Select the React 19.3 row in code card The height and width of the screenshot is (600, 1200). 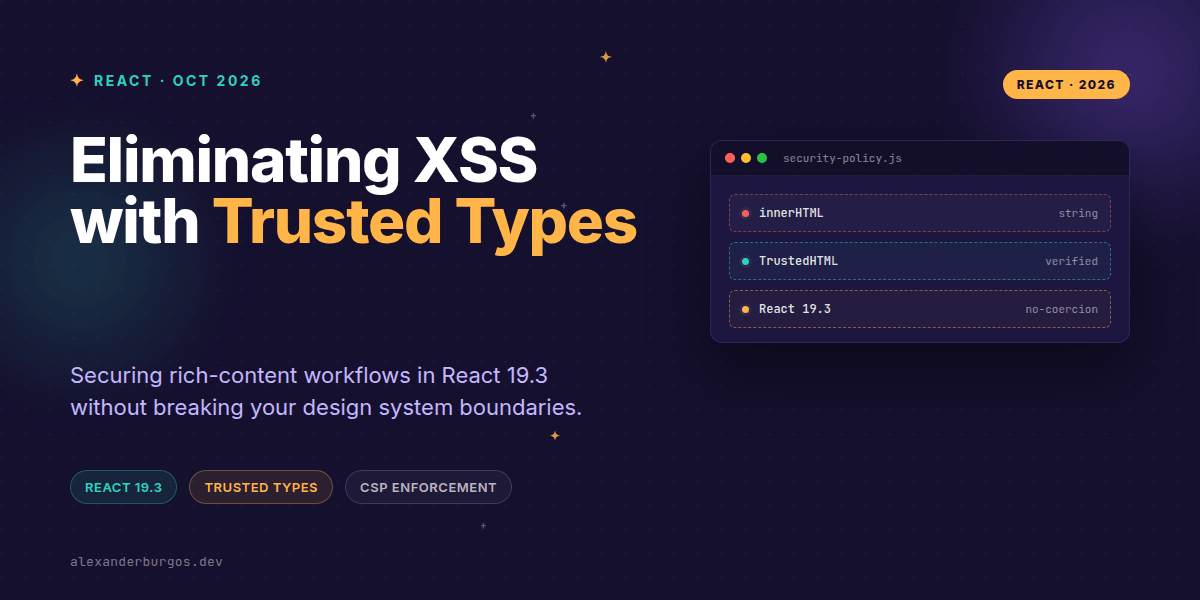pyautogui.click(x=920, y=309)
